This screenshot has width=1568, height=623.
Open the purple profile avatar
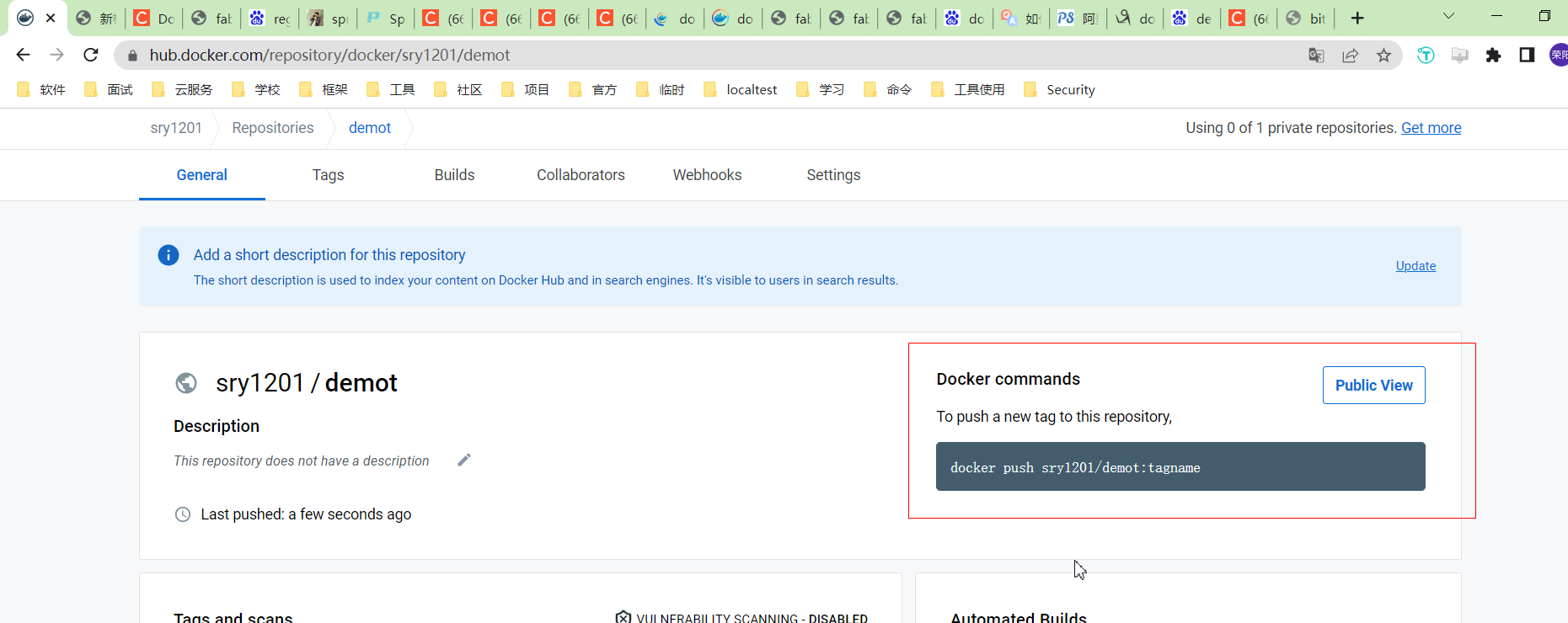pyautogui.click(x=1559, y=55)
